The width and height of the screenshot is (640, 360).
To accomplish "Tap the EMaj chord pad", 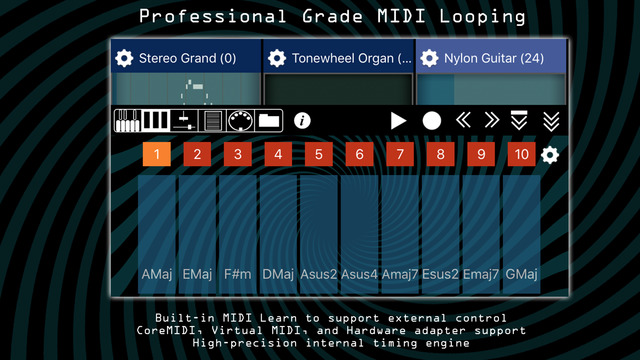I will 197,235.
